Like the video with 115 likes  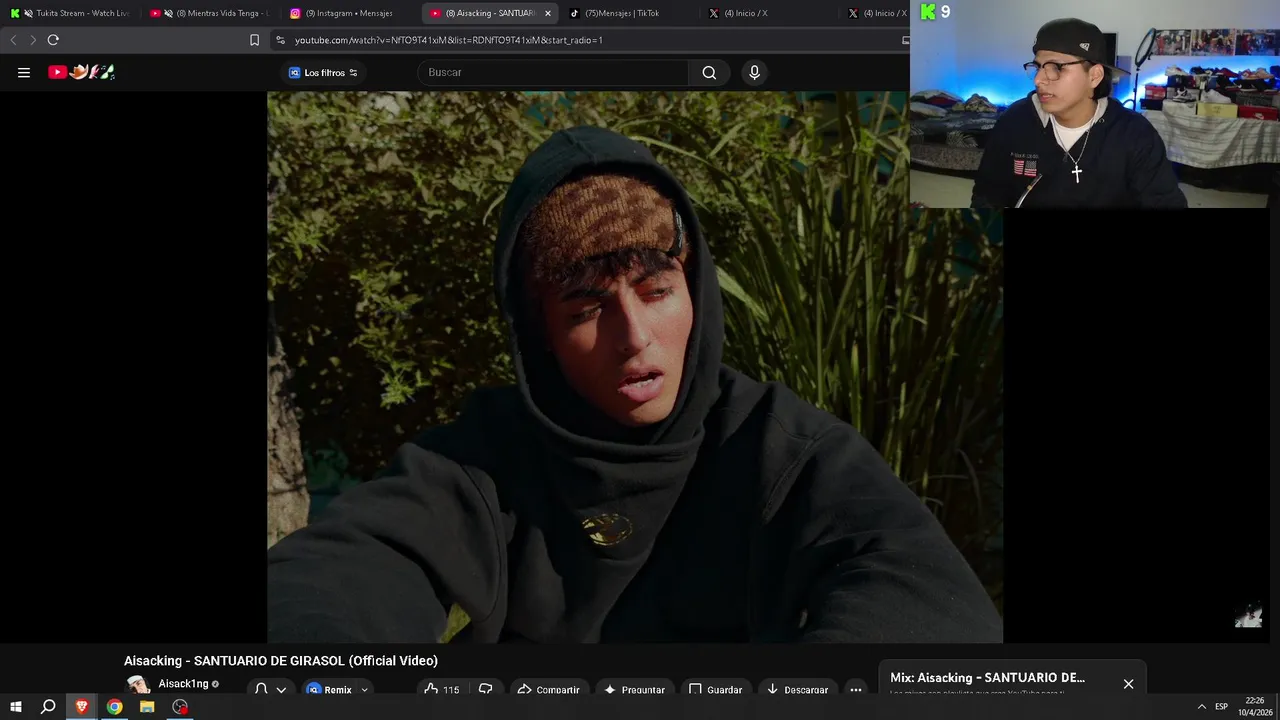coord(442,689)
